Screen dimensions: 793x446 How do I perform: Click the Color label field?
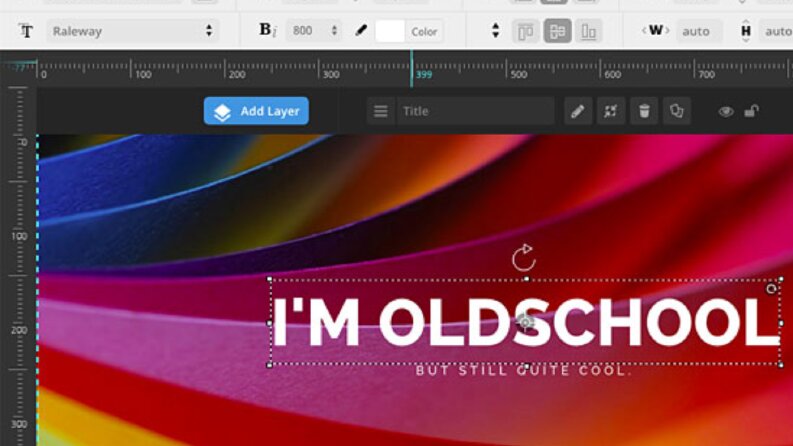424,32
